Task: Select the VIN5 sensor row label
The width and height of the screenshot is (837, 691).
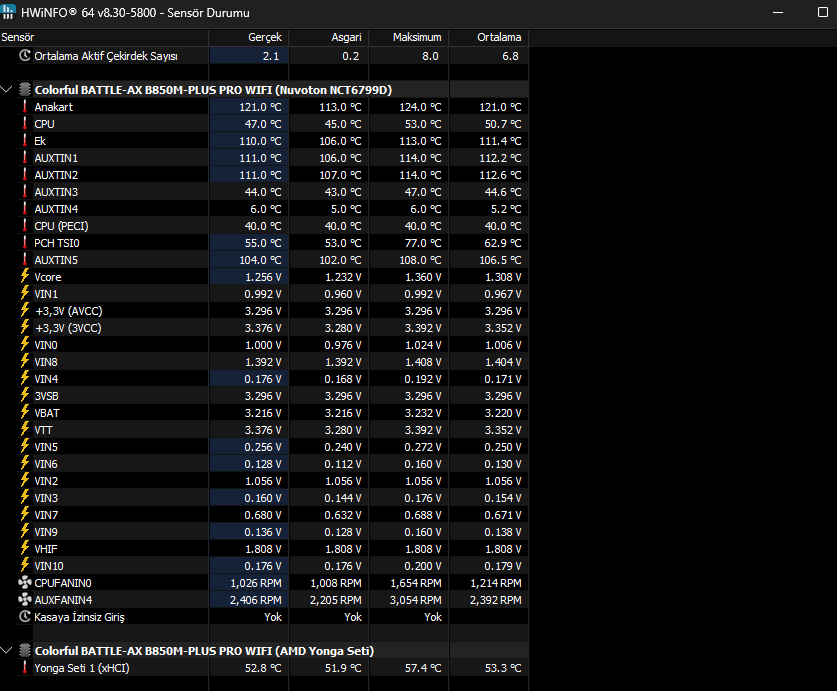Action: tap(46, 447)
